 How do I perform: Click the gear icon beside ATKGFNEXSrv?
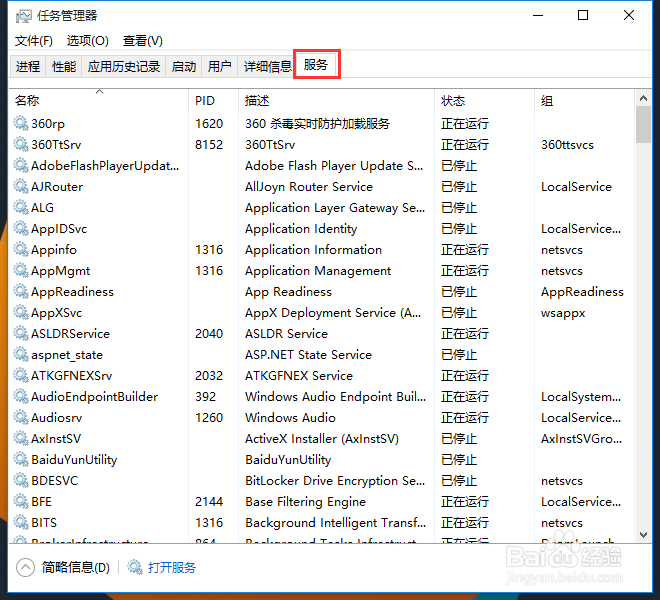pyautogui.click(x=21, y=375)
